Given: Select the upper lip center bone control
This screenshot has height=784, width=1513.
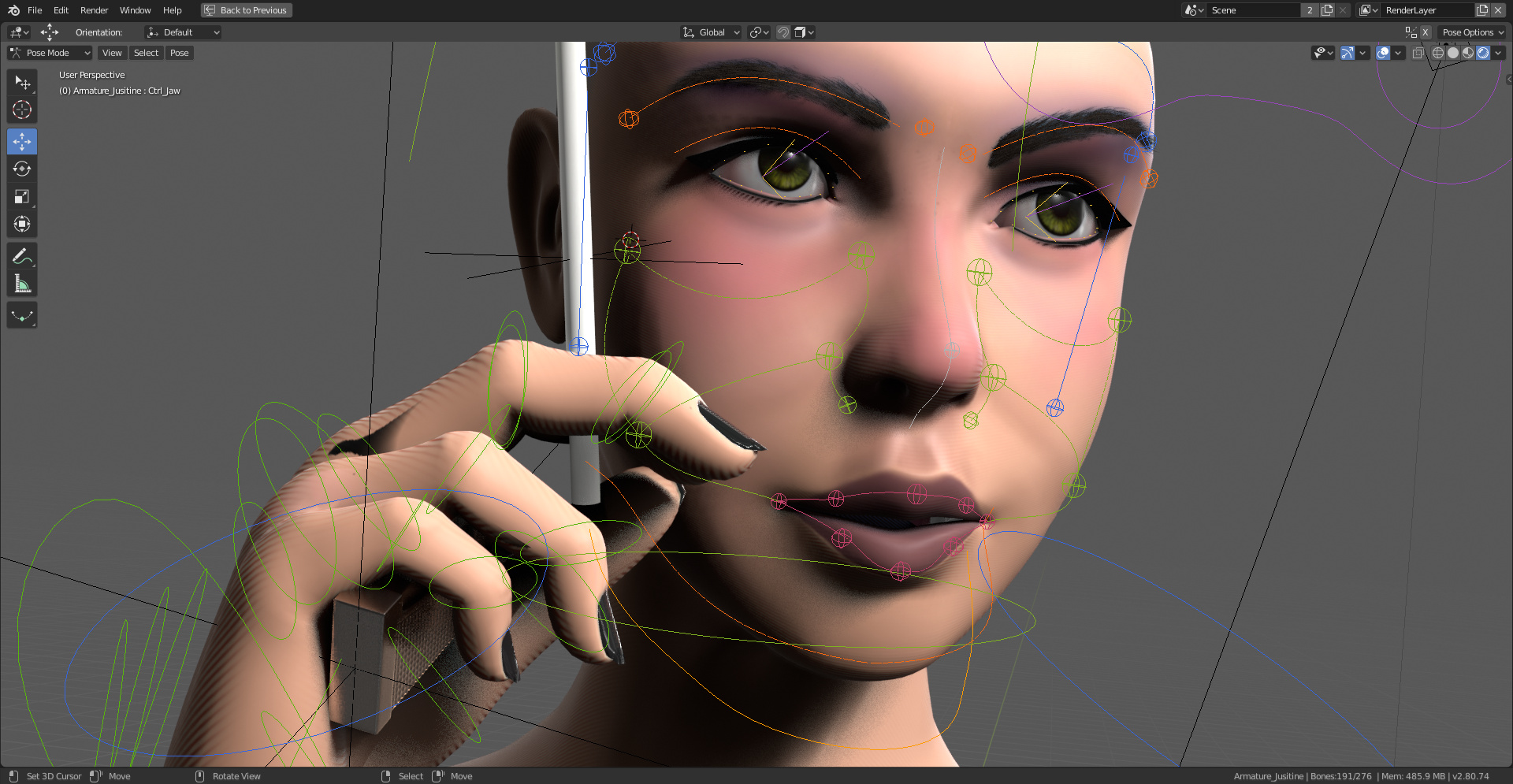Looking at the screenshot, I should click(x=916, y=494).
